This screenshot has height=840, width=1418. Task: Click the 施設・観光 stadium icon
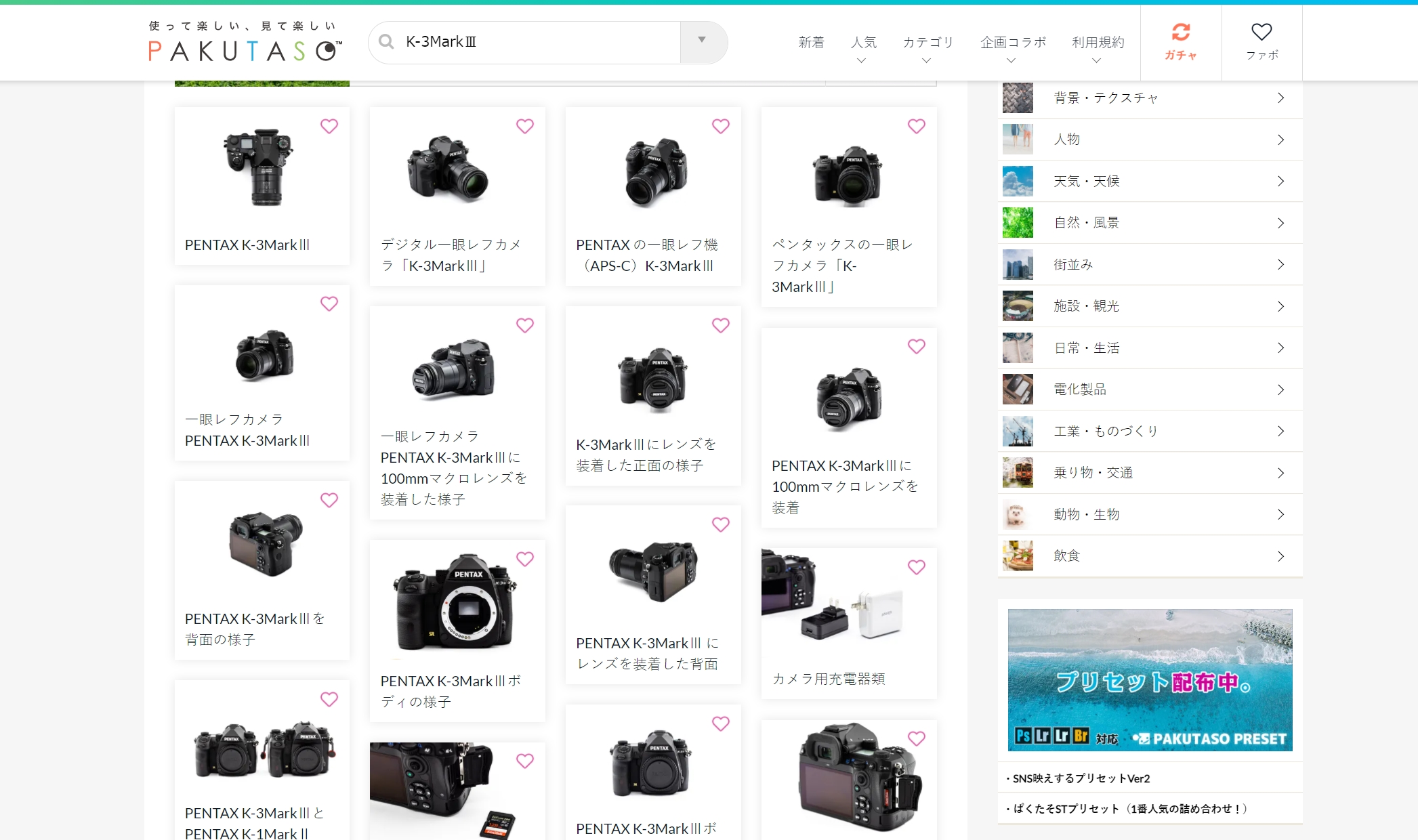(1018, 306)
